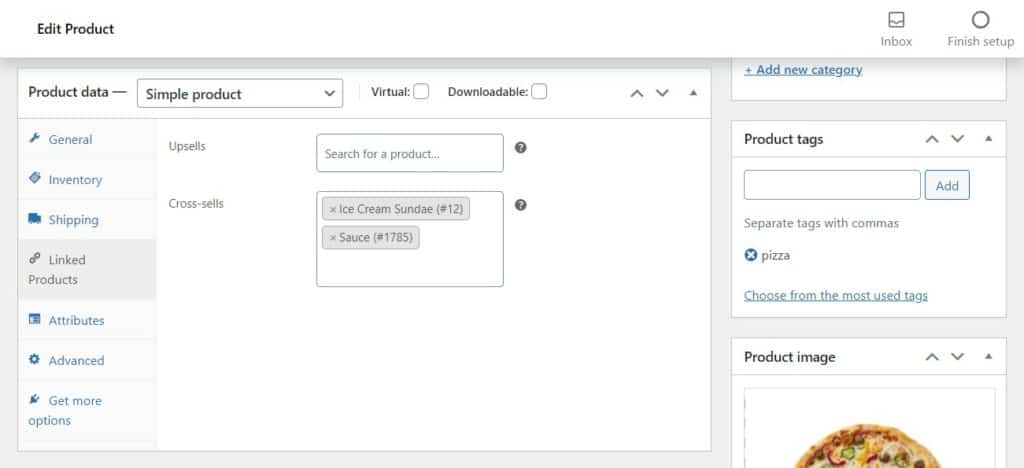
Task: Click the Cross-sells help question mark icon
Action: point(520,205)
